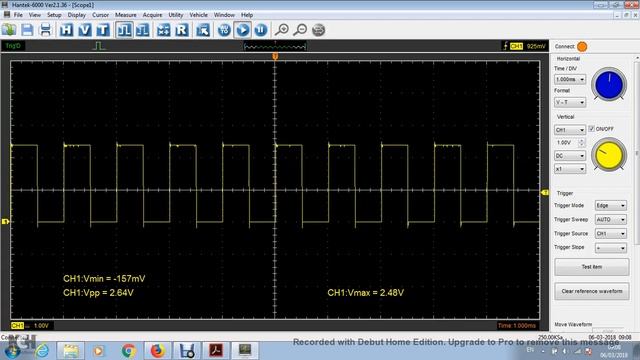Open the Acquire menu
640x360 pixels.
coord(152,15)
